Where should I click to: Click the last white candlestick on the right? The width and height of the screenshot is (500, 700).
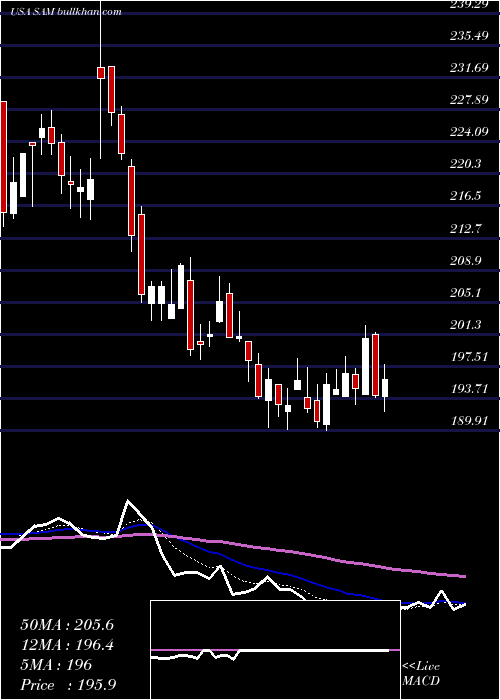pos(384,388)
